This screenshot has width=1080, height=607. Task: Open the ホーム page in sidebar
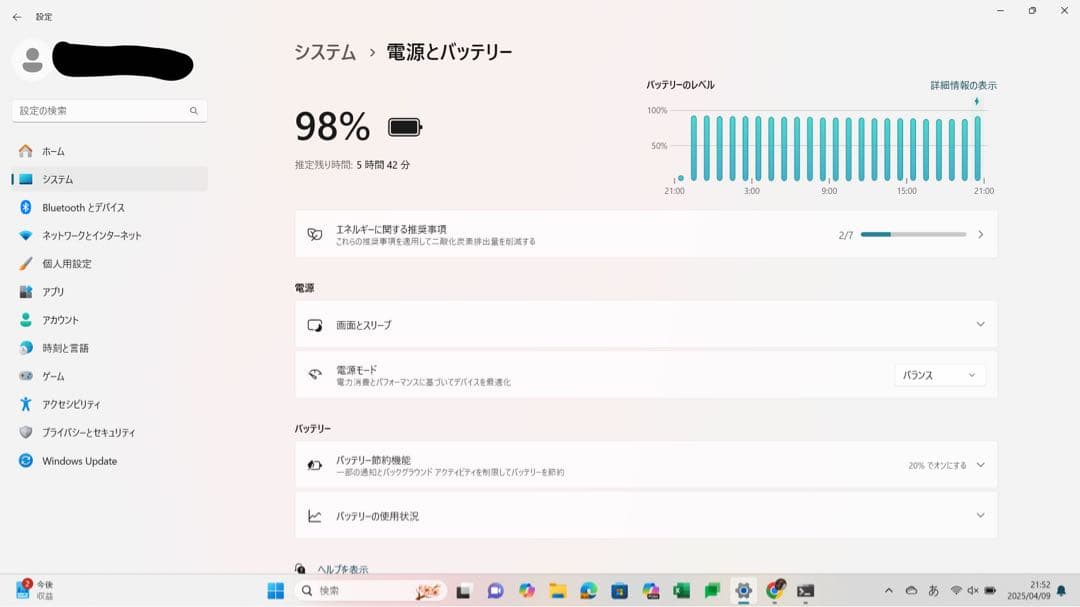[53, 151]
